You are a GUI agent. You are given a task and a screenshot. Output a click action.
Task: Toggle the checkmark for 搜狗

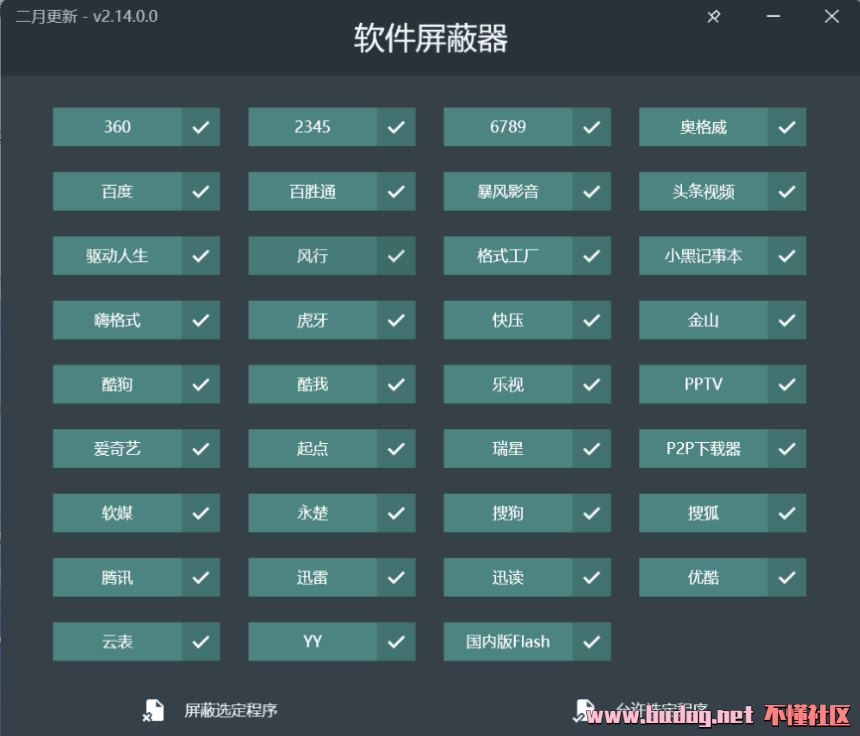591,513
